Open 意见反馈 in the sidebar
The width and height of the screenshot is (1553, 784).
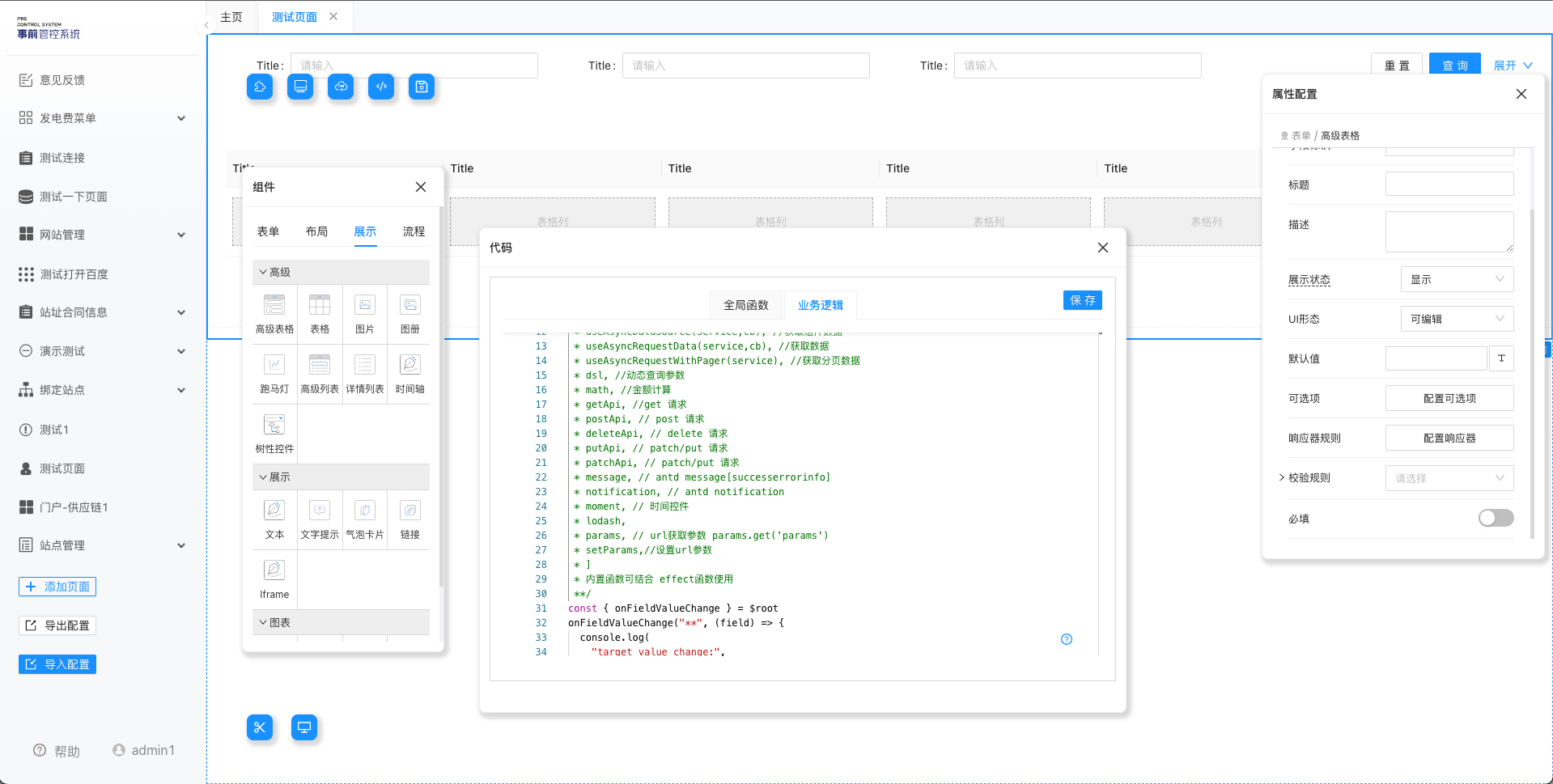[x=62, y=80]
